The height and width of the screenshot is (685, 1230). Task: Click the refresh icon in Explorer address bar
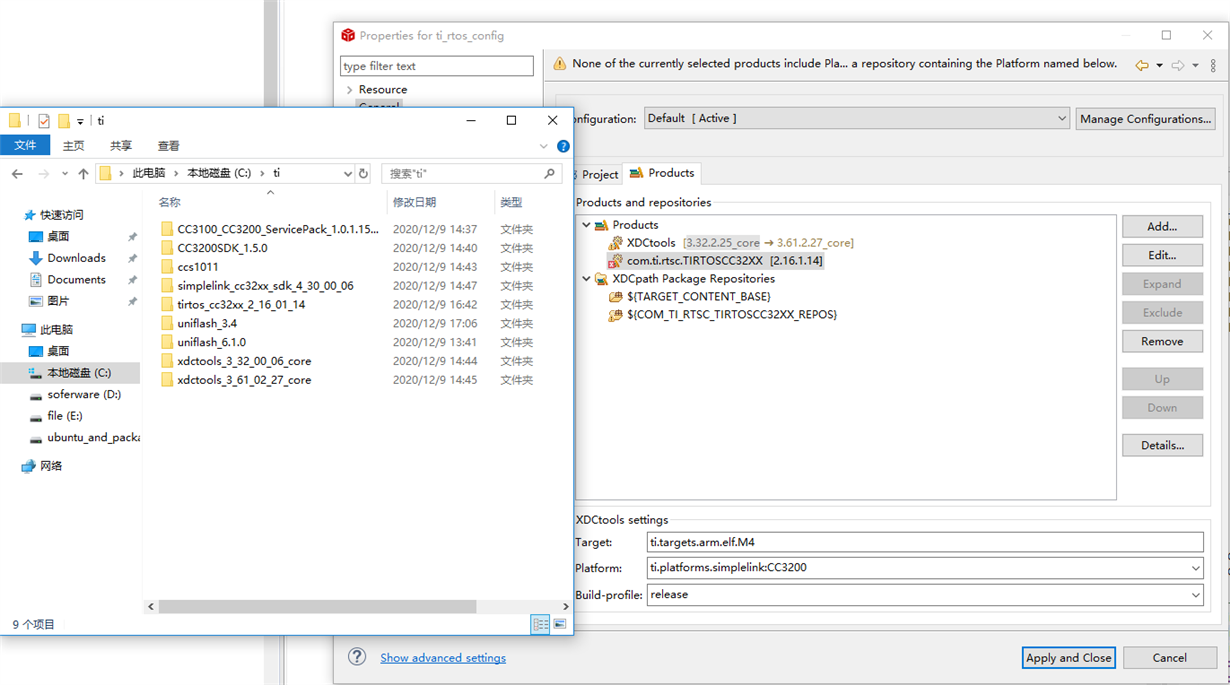point(363,173)
